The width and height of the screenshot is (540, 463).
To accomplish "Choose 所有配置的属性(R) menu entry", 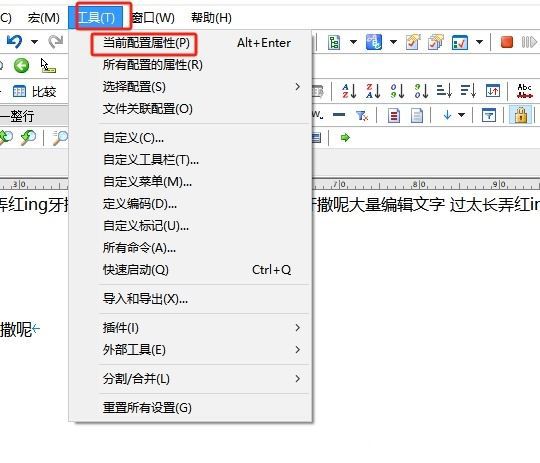I will tap(190, 65).
